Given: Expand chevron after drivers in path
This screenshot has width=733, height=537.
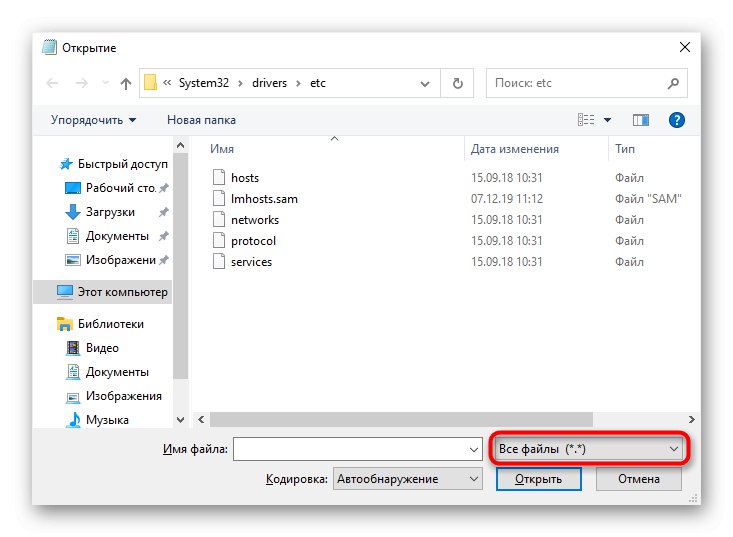Looking at the screenshot, I should click(298, 83).
